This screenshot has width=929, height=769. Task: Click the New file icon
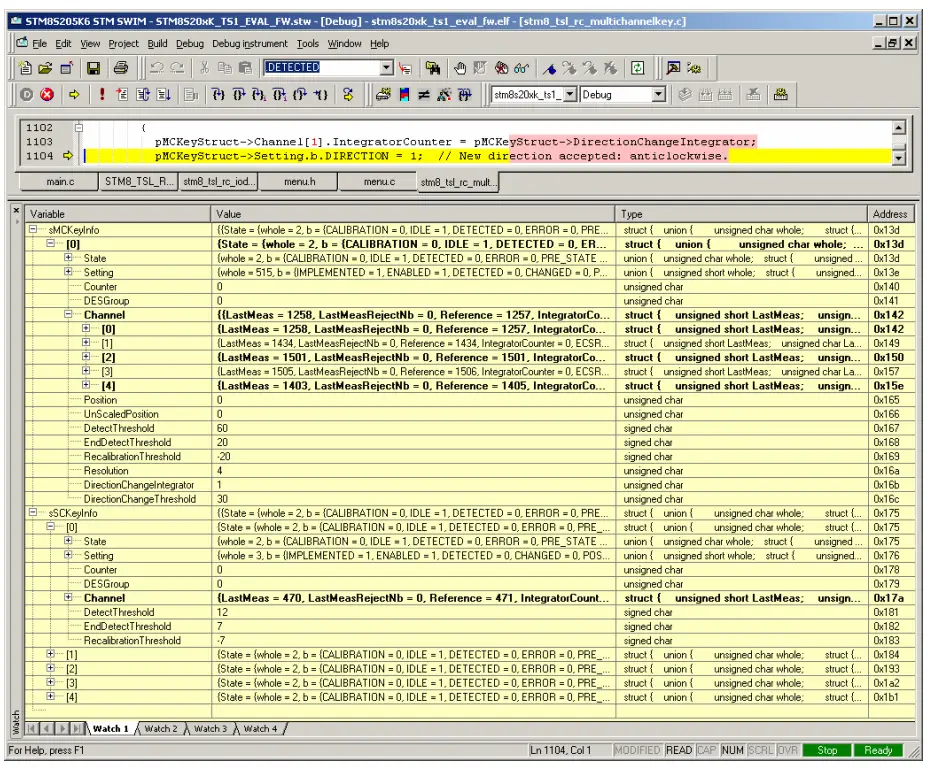click(x=26, y=68)
